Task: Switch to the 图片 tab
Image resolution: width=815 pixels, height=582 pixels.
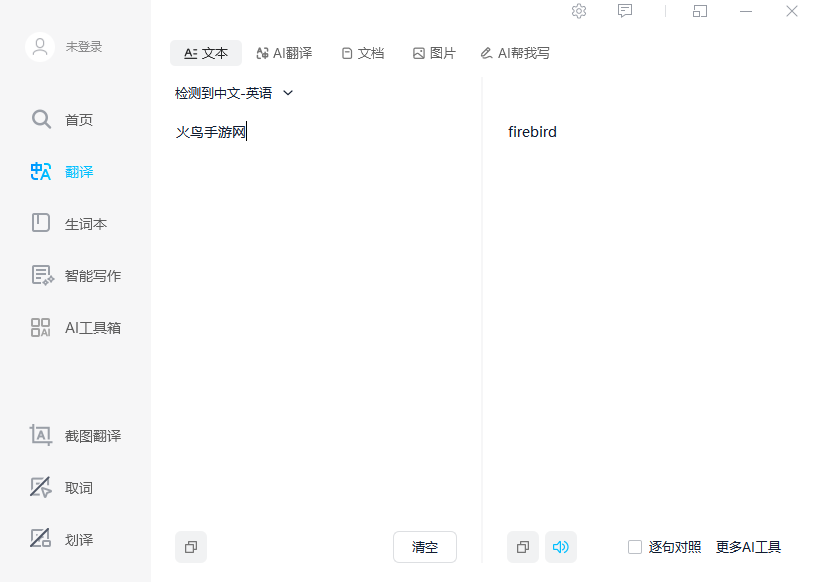Action: 435,53
